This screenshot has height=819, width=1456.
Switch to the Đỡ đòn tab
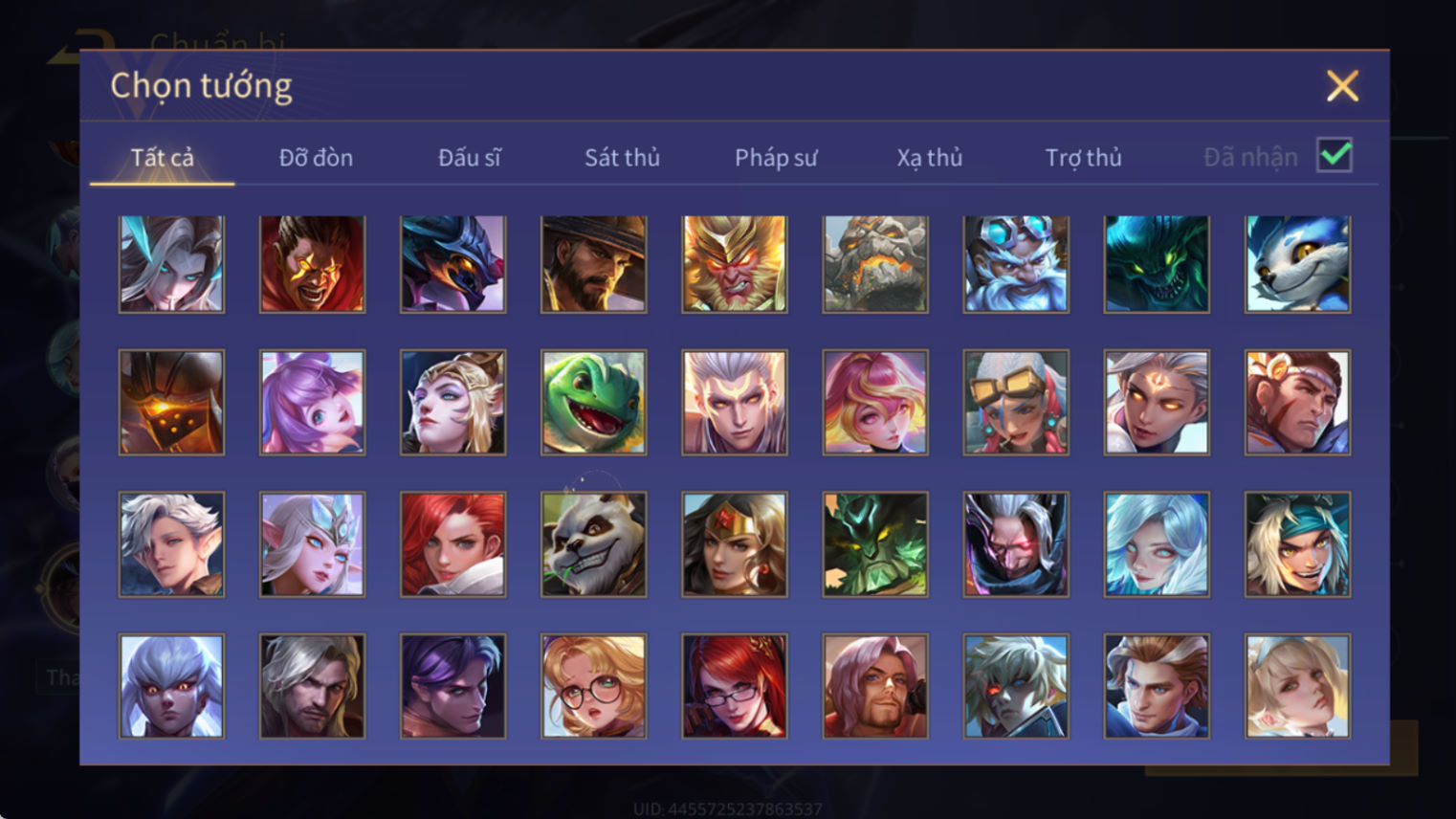tap(316, 158)
